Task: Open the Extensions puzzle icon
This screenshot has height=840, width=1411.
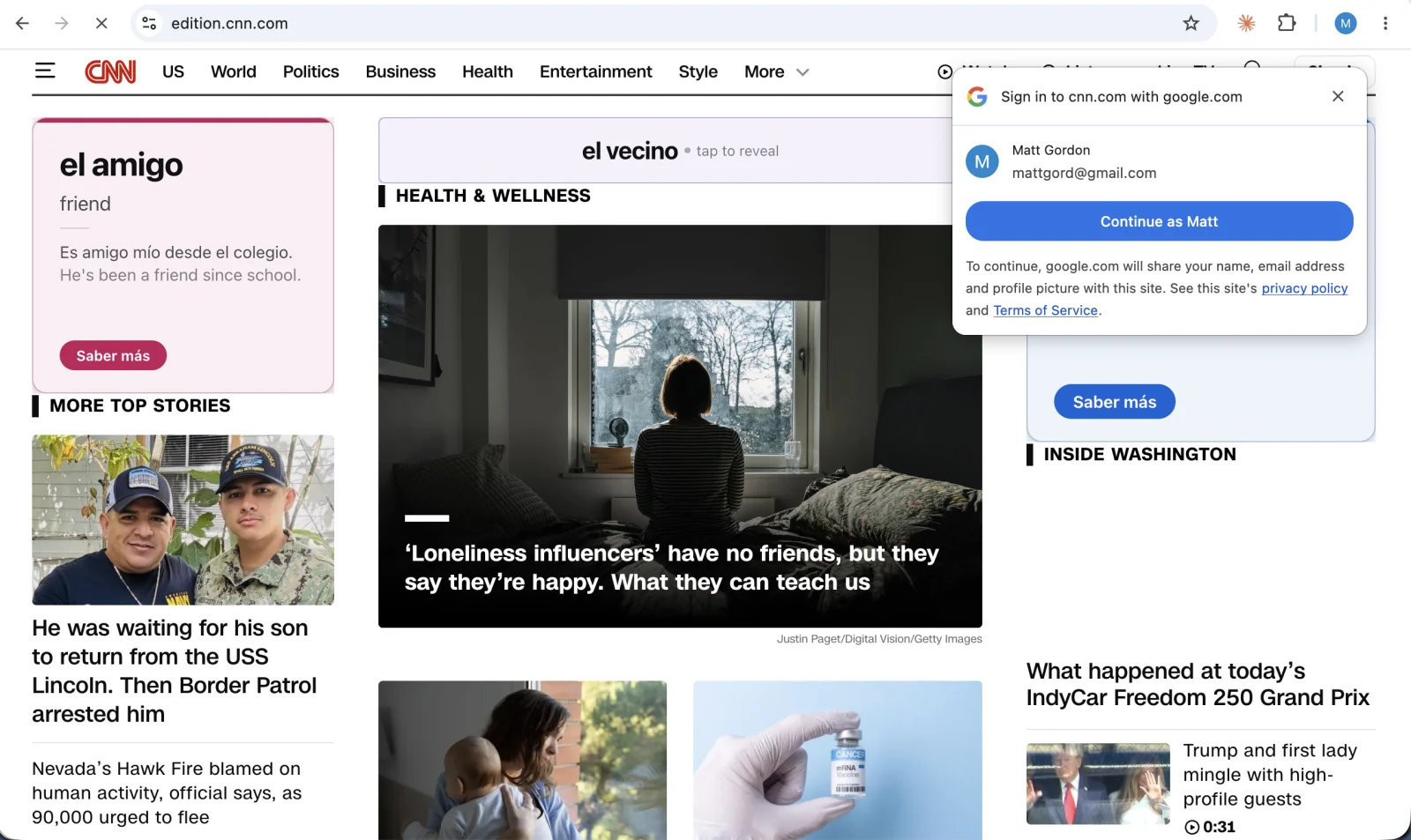Action: pos(1287,24)
